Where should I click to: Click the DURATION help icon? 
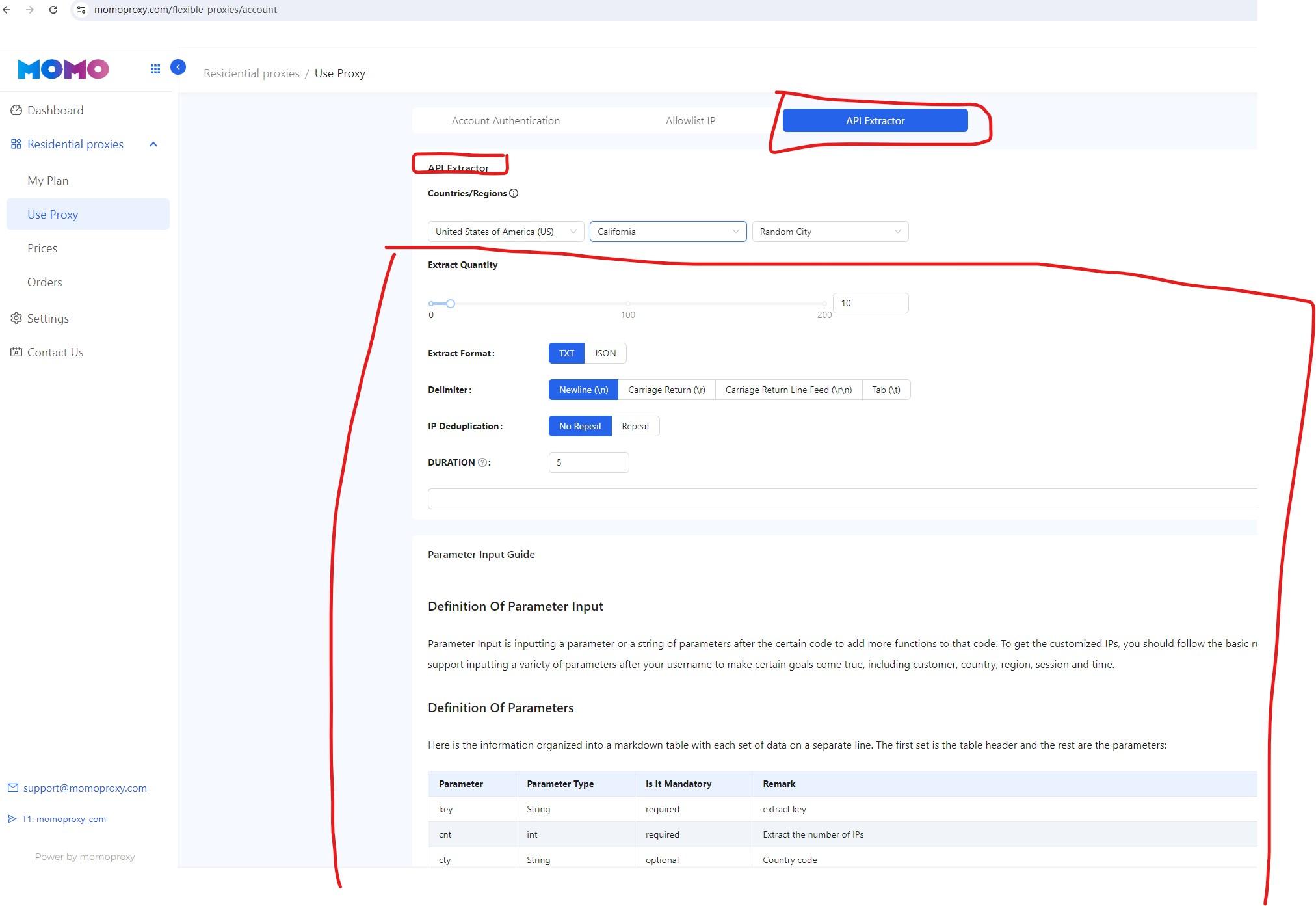pyautogui.click(x=482, y=462)
